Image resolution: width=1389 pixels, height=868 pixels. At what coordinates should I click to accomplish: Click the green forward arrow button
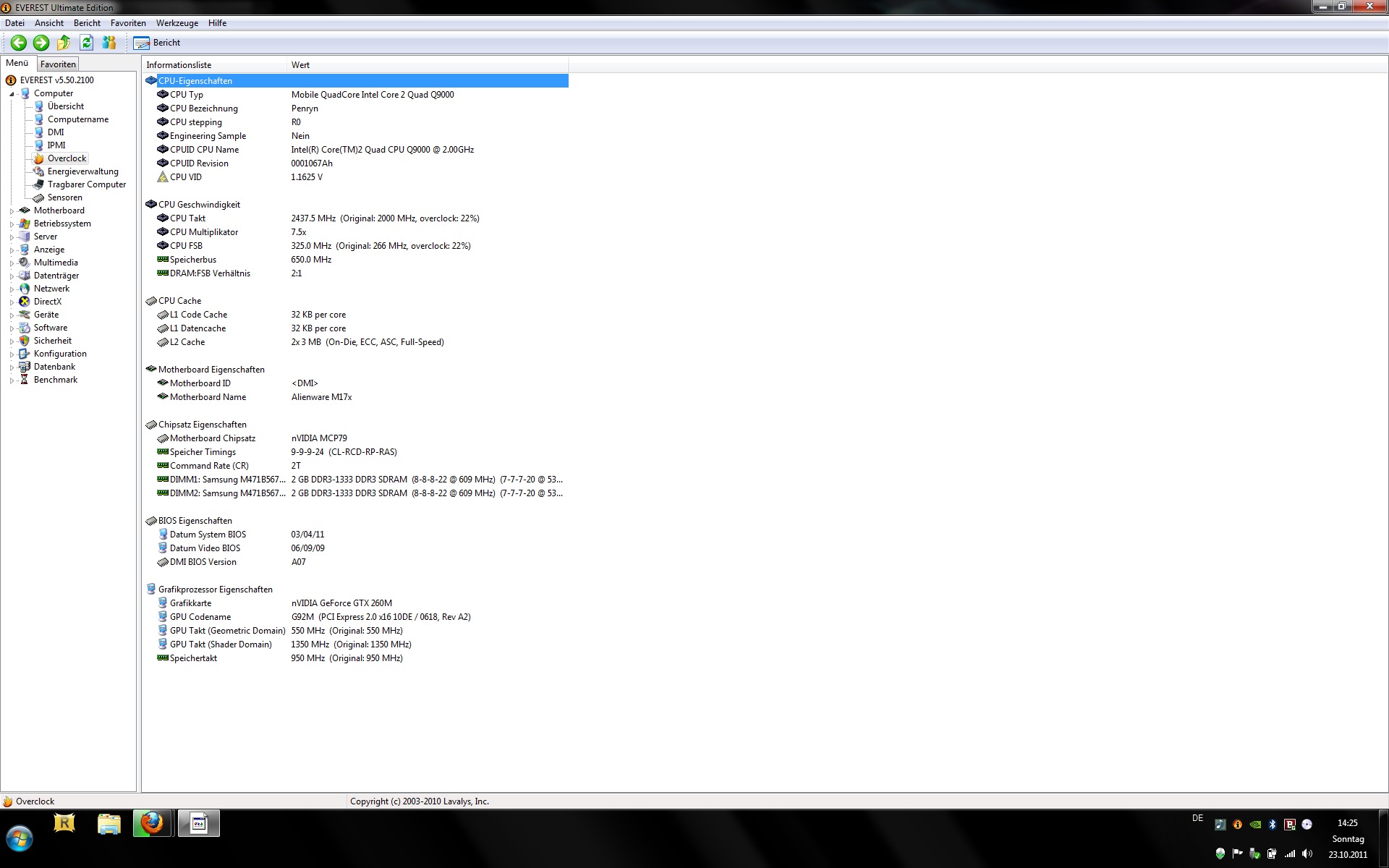(41, 43)
